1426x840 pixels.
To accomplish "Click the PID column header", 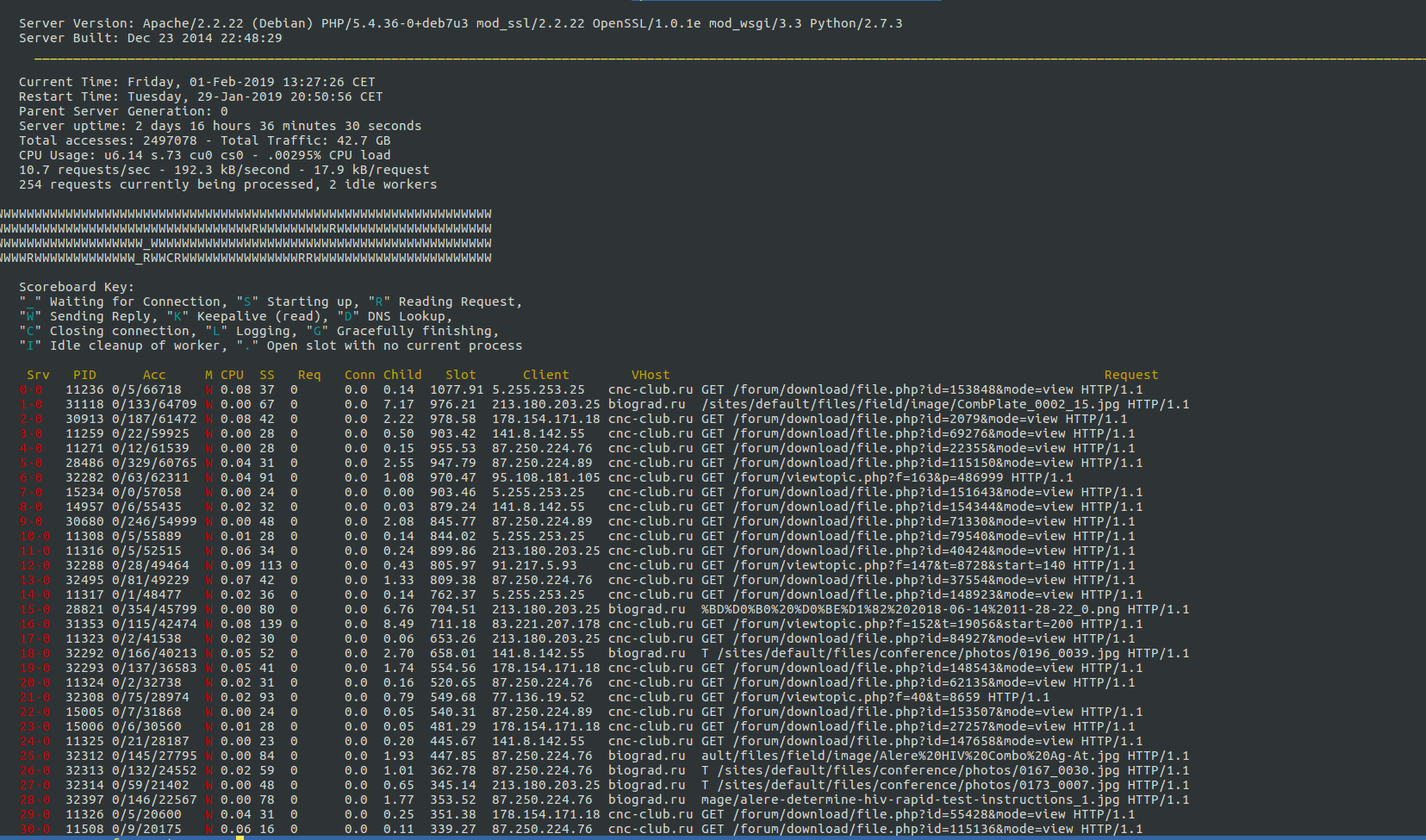I will coord(84,375).
